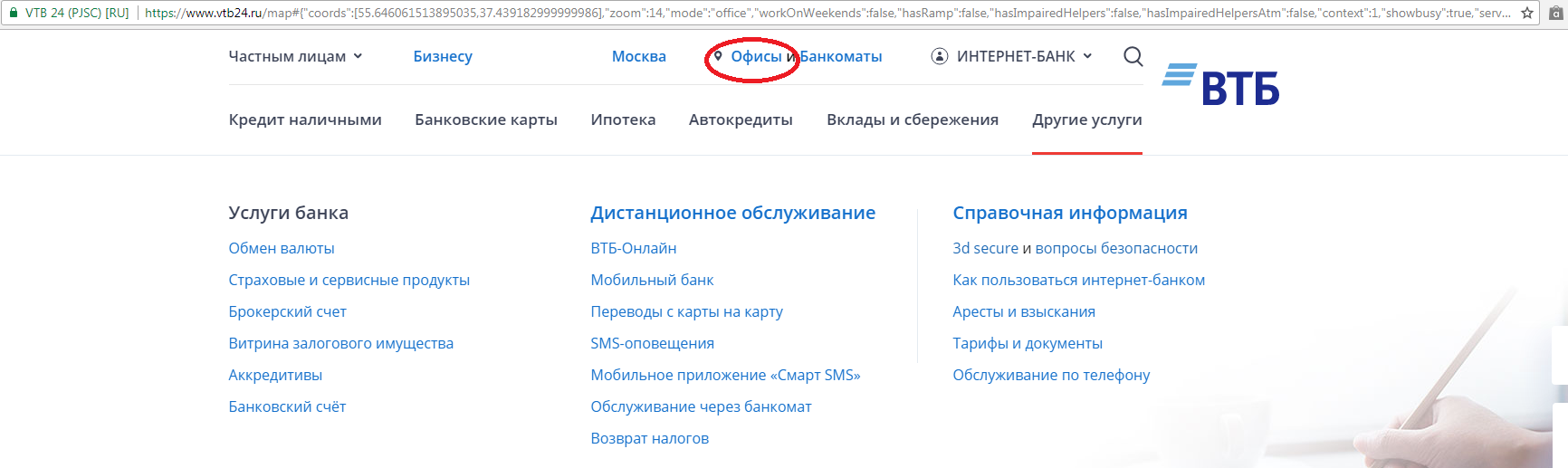Click the user profile icon beside ИНТЕРНЕТ-БАНК
Viewport: 1568px width, 468px height.
coord(940,56)
